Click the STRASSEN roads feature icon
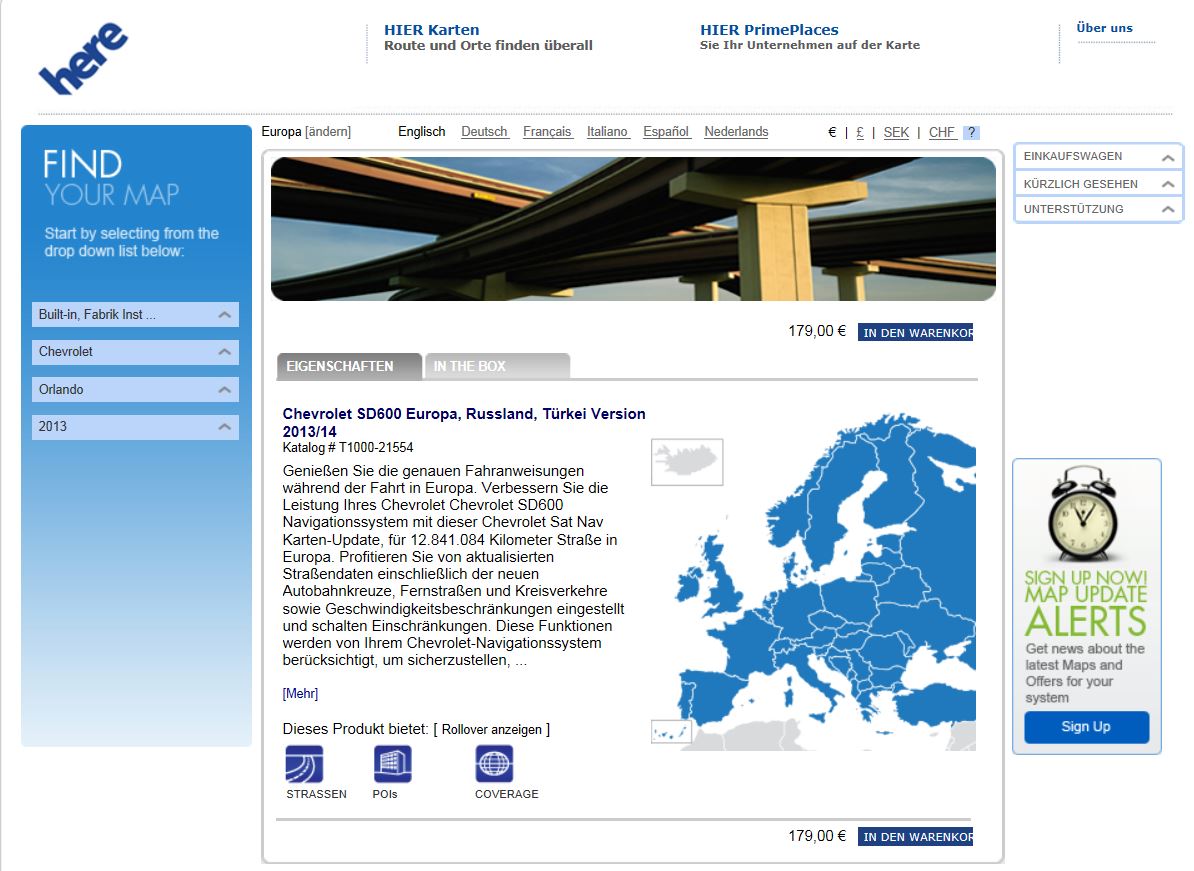Viewport: 1194px width, 871px height. 305,764
